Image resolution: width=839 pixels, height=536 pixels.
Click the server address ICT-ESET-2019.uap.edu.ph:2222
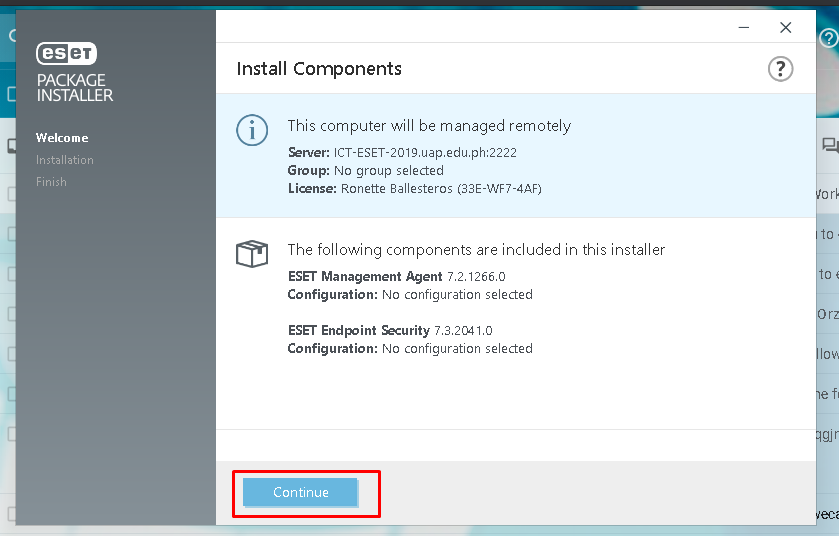425,152
